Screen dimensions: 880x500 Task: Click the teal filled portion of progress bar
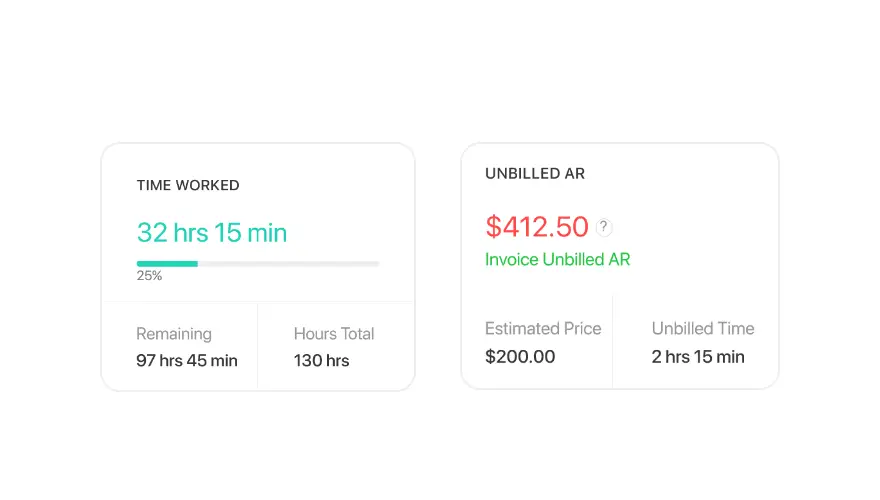click(167, 263)
